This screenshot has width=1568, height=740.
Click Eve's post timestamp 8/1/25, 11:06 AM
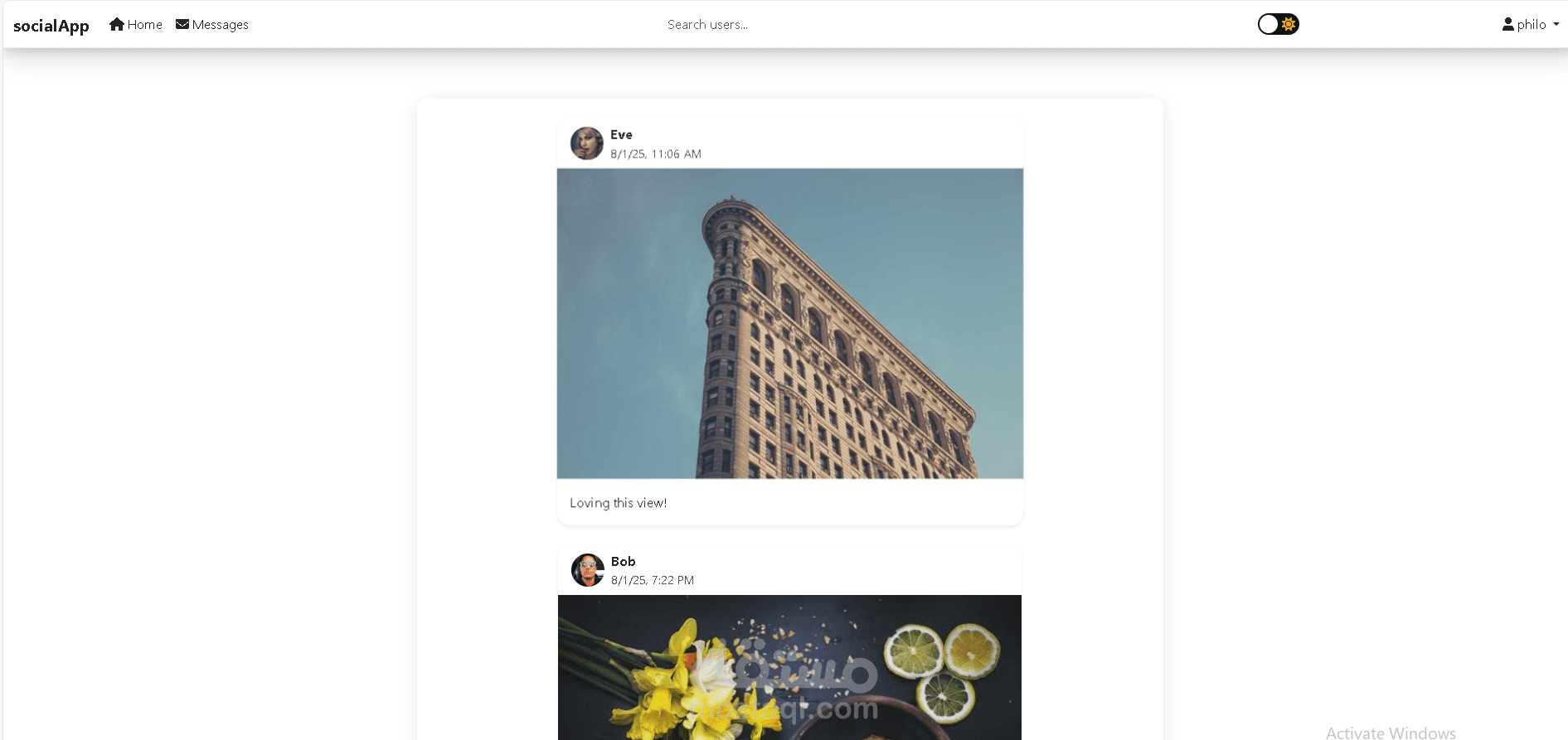point(656,154)
